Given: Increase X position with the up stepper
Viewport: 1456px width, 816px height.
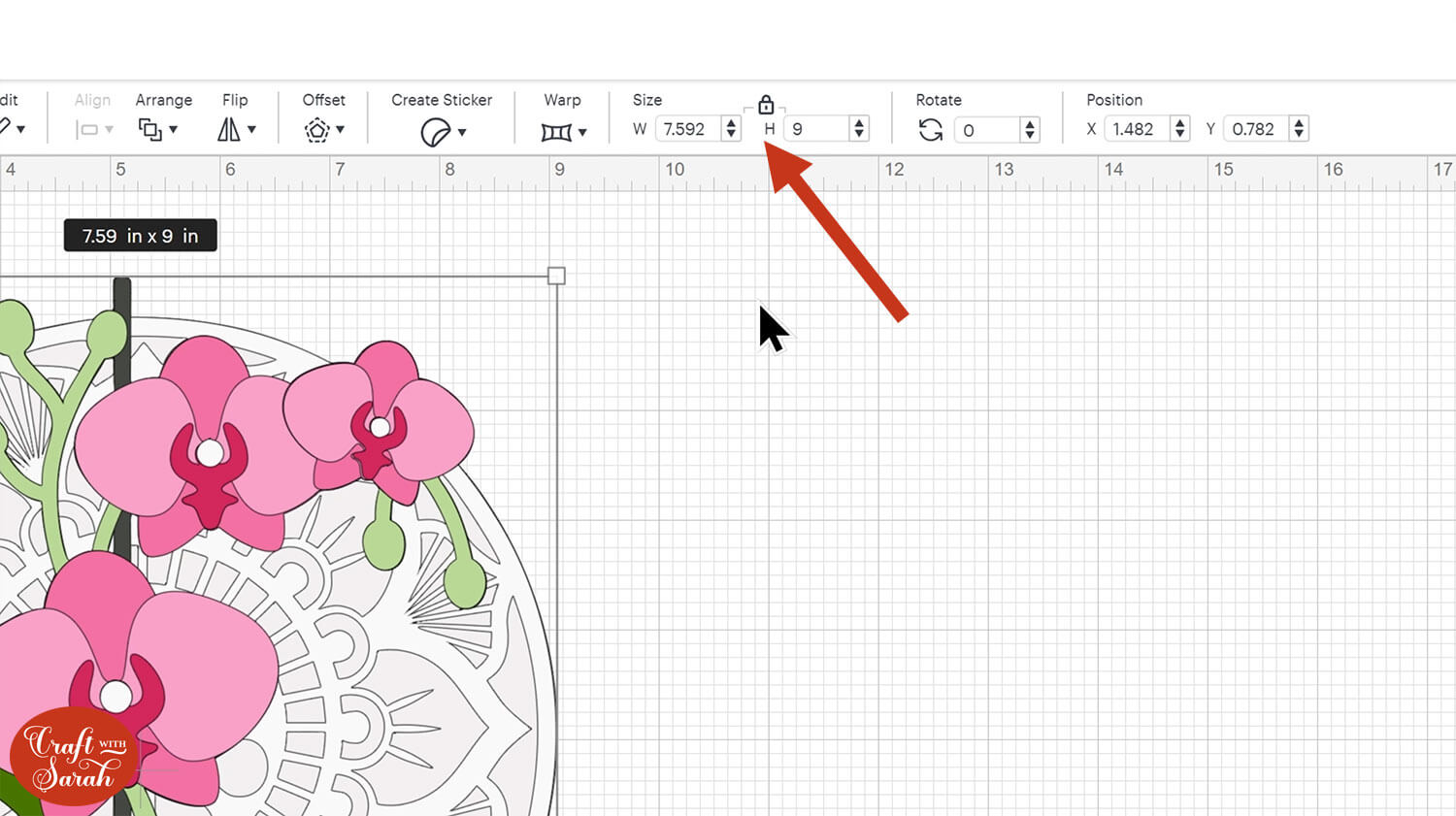Looking at the screenshot, I should [1180, 123].
